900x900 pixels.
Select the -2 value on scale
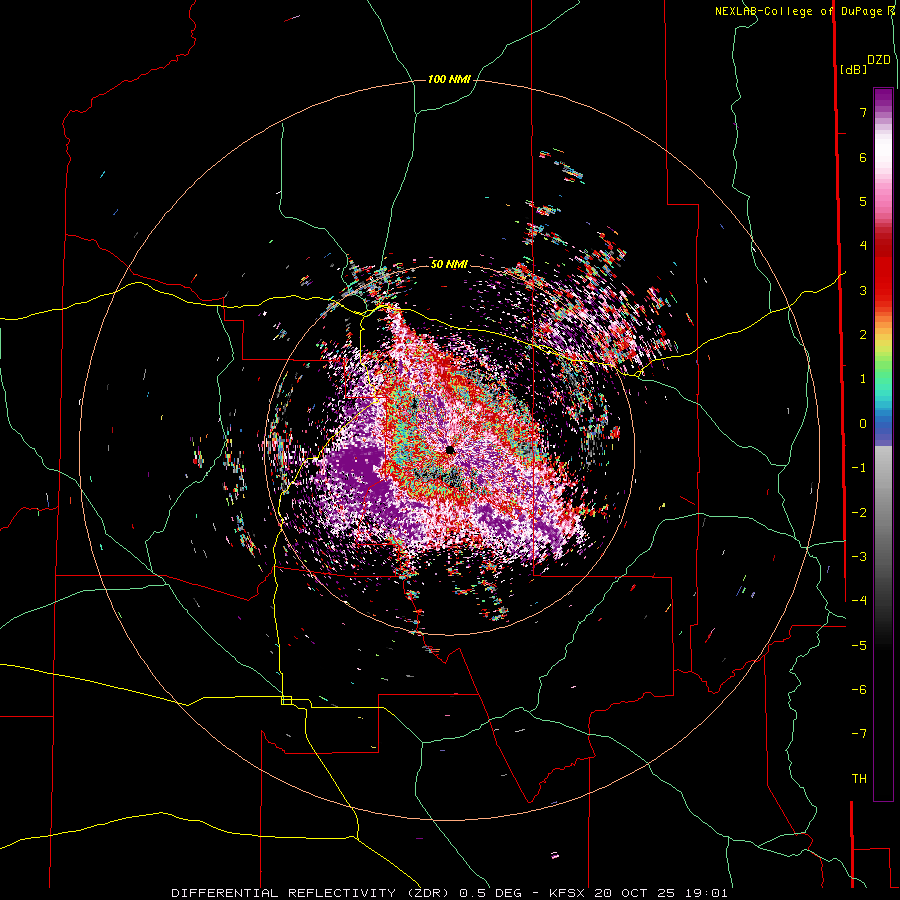[x=859, y=513]
